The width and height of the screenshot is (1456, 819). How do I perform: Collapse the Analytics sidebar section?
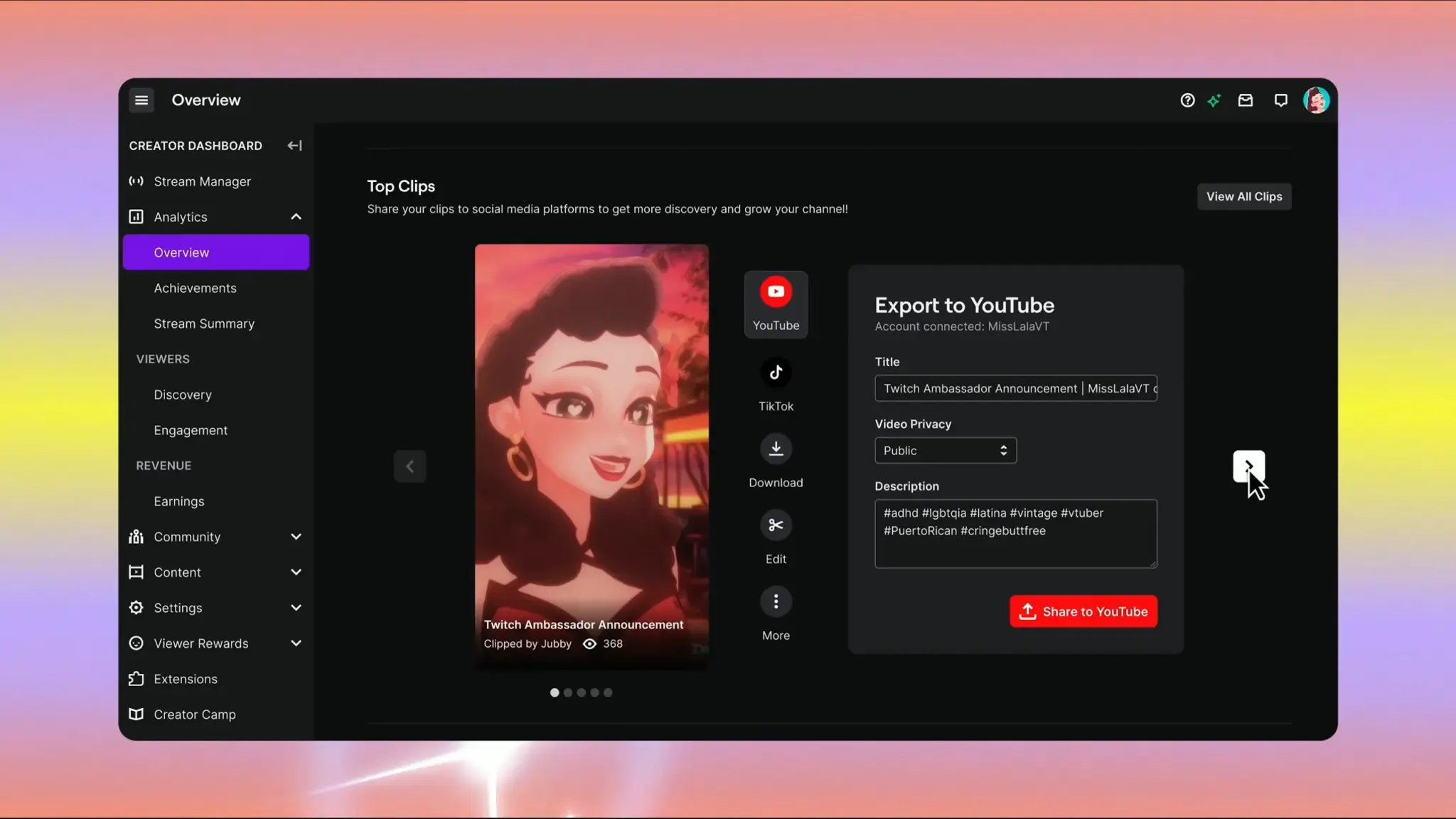pos(296,217)
